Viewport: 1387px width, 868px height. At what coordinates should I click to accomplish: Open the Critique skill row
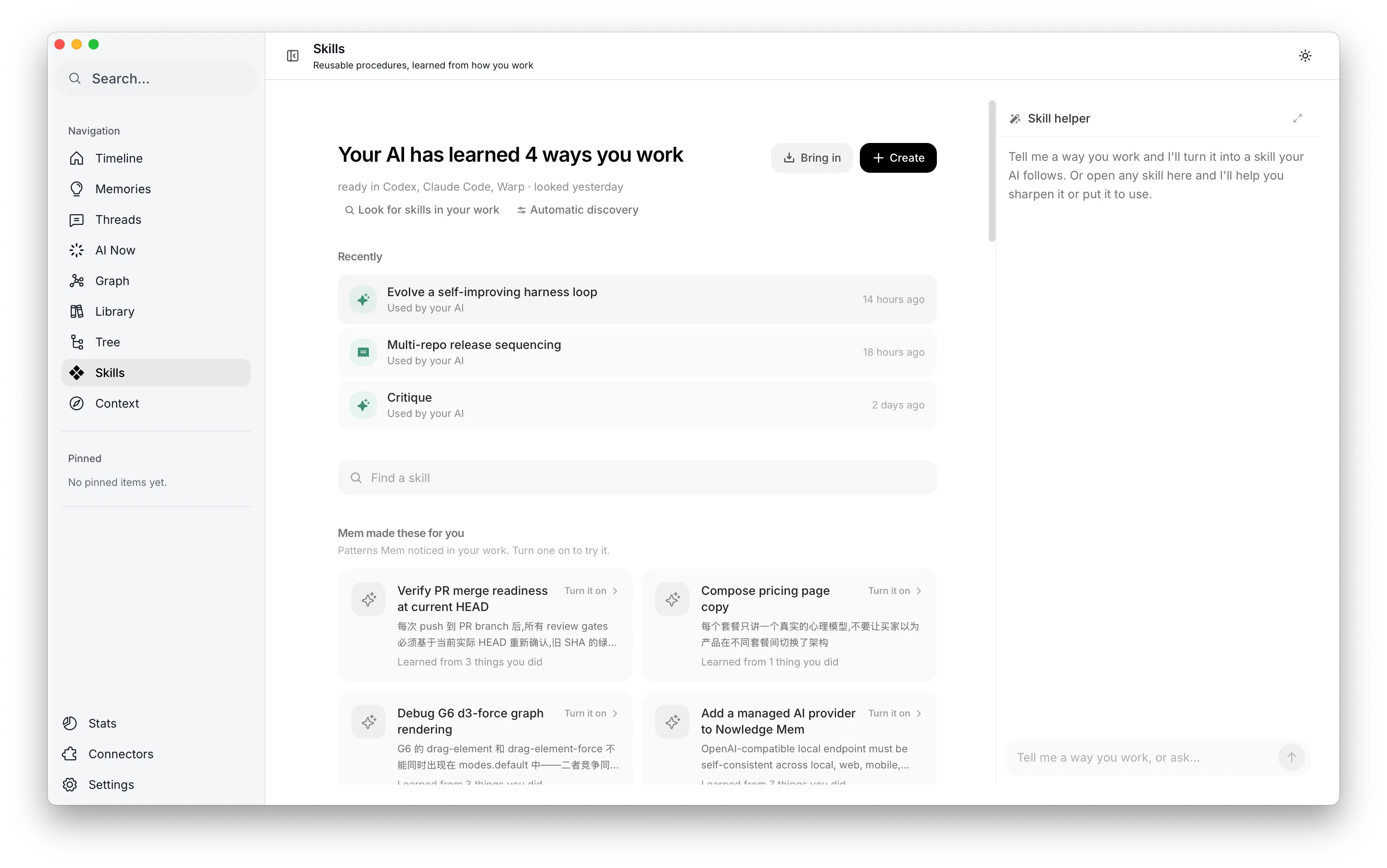pos(637,405)
